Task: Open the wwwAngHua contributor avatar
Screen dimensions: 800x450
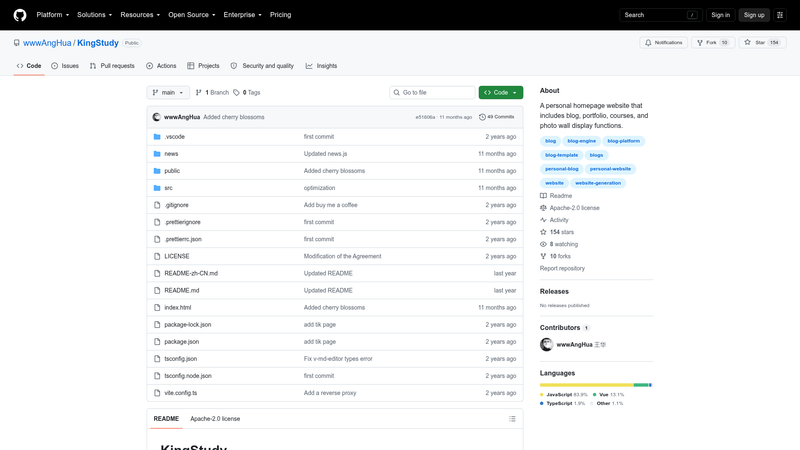Action: [x=546, y=344]
